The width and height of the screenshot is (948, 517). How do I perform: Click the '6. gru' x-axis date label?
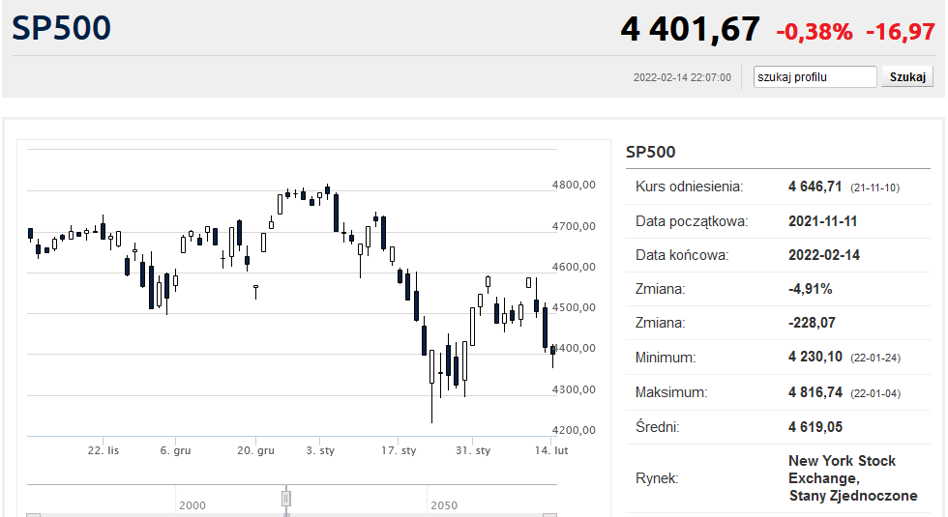tap(175, 450)
